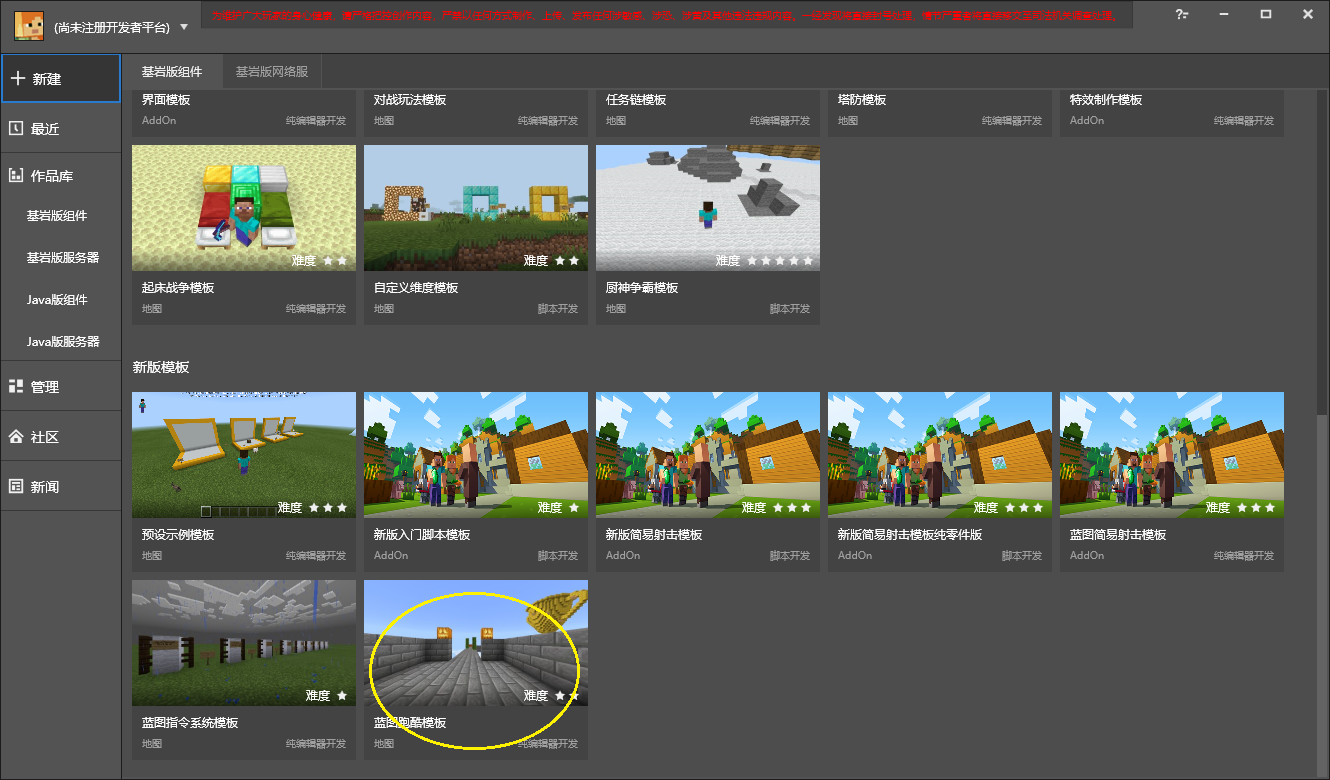Click the 作品库 library icon
1330x780 pixels.
coord(16,175)
